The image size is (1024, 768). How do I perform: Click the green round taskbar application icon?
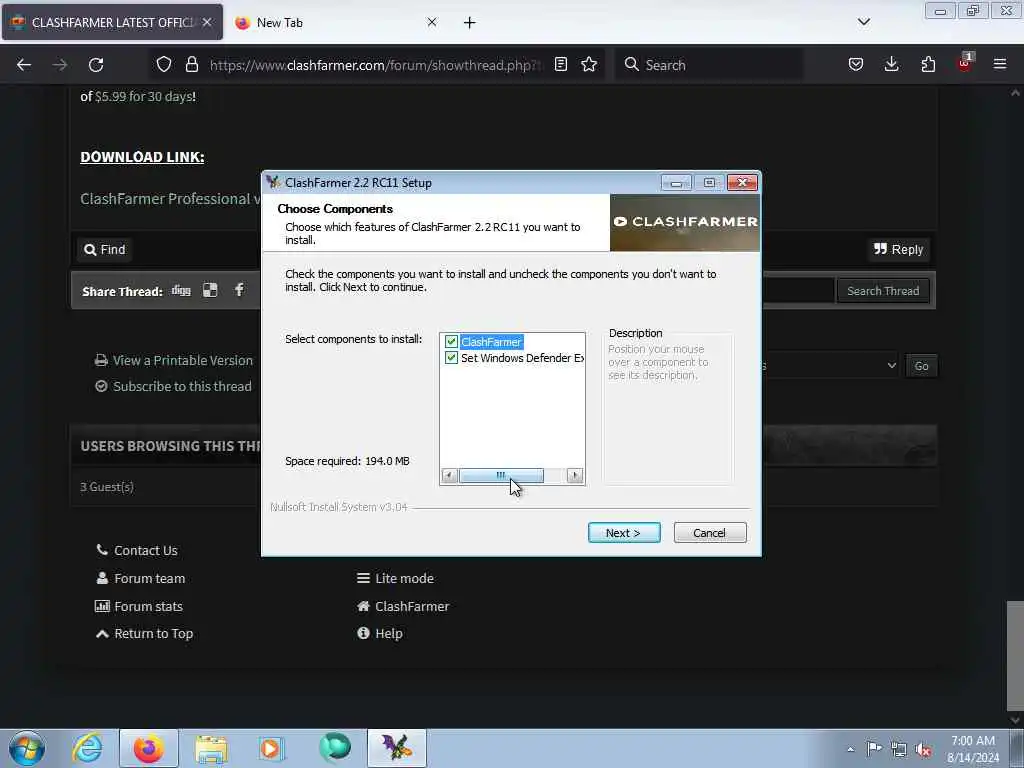click(x=334, y=748)
